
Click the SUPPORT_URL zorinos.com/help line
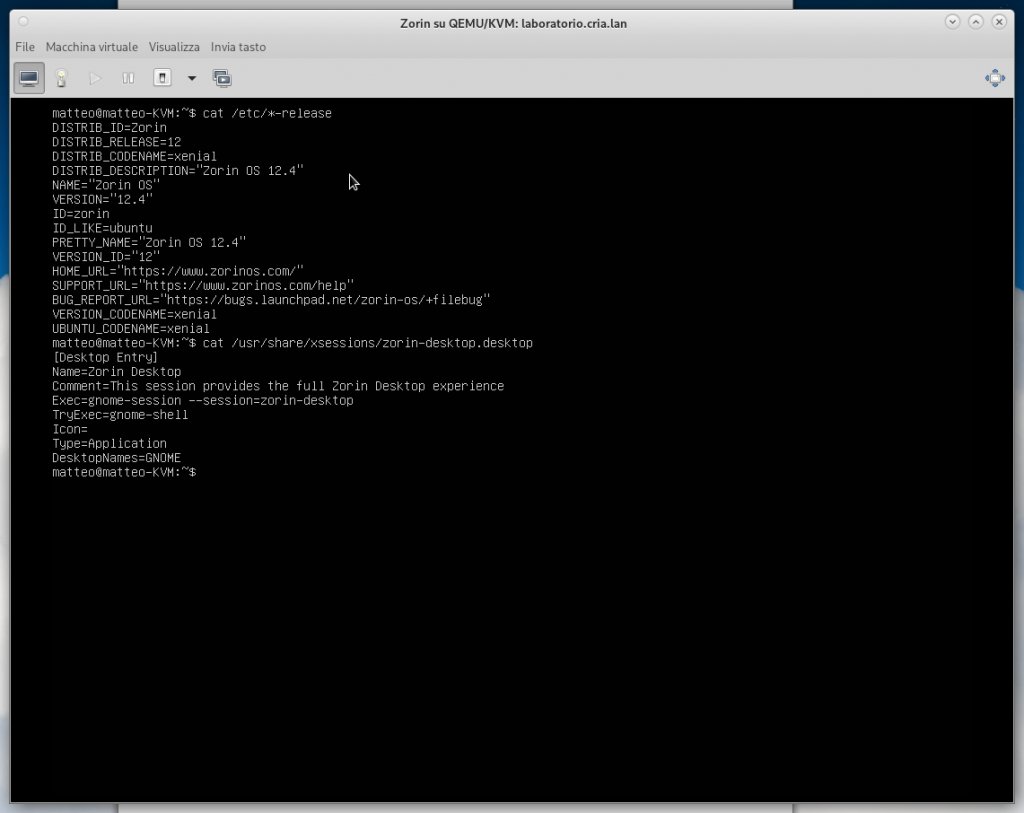[203, 286]
